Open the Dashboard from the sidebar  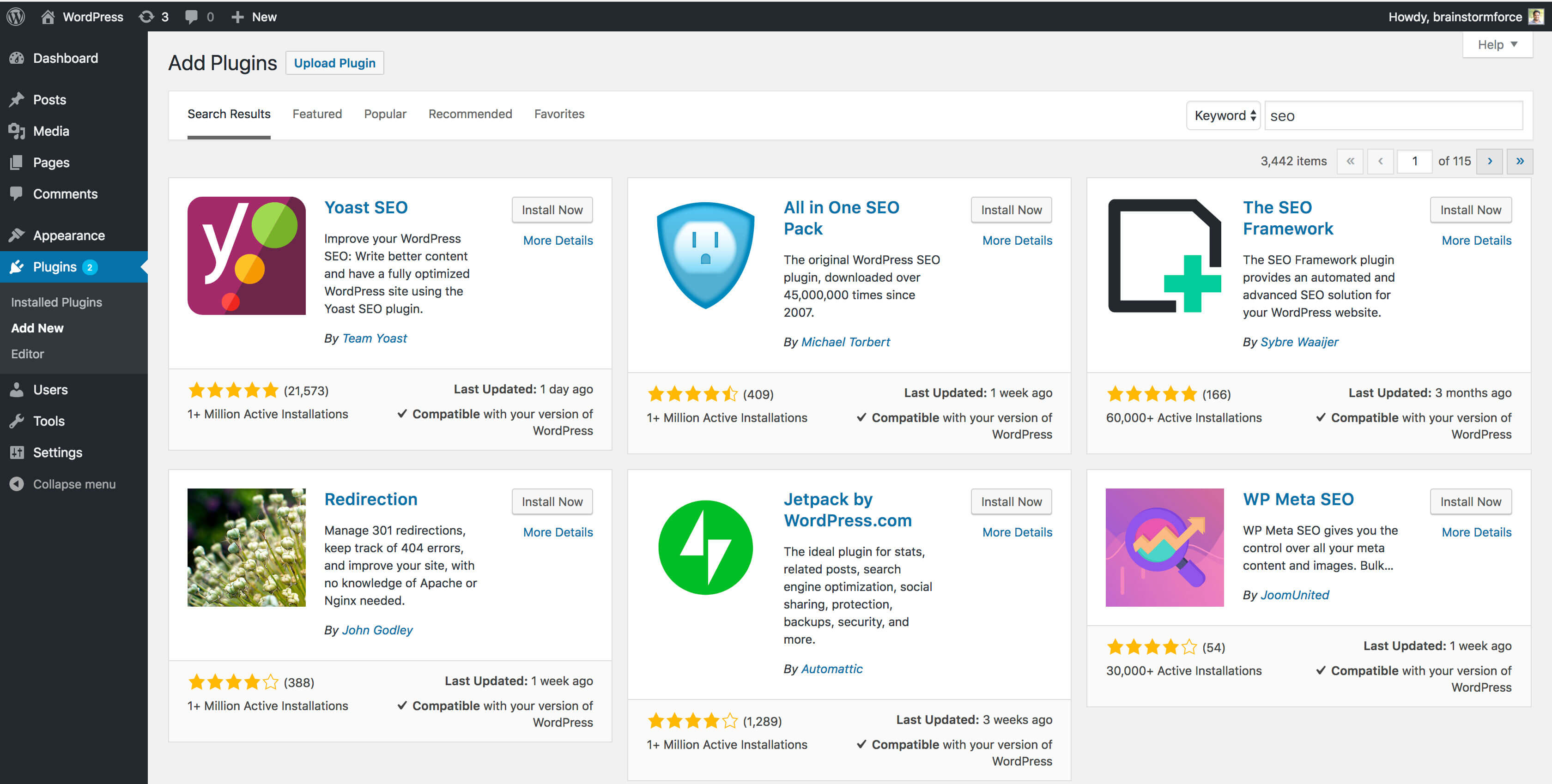coord(65,58)
